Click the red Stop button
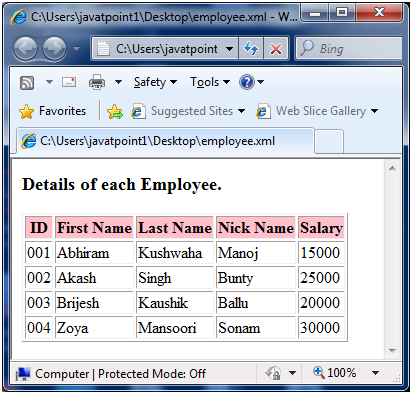 pyautogui.click(x=276, y=49)
